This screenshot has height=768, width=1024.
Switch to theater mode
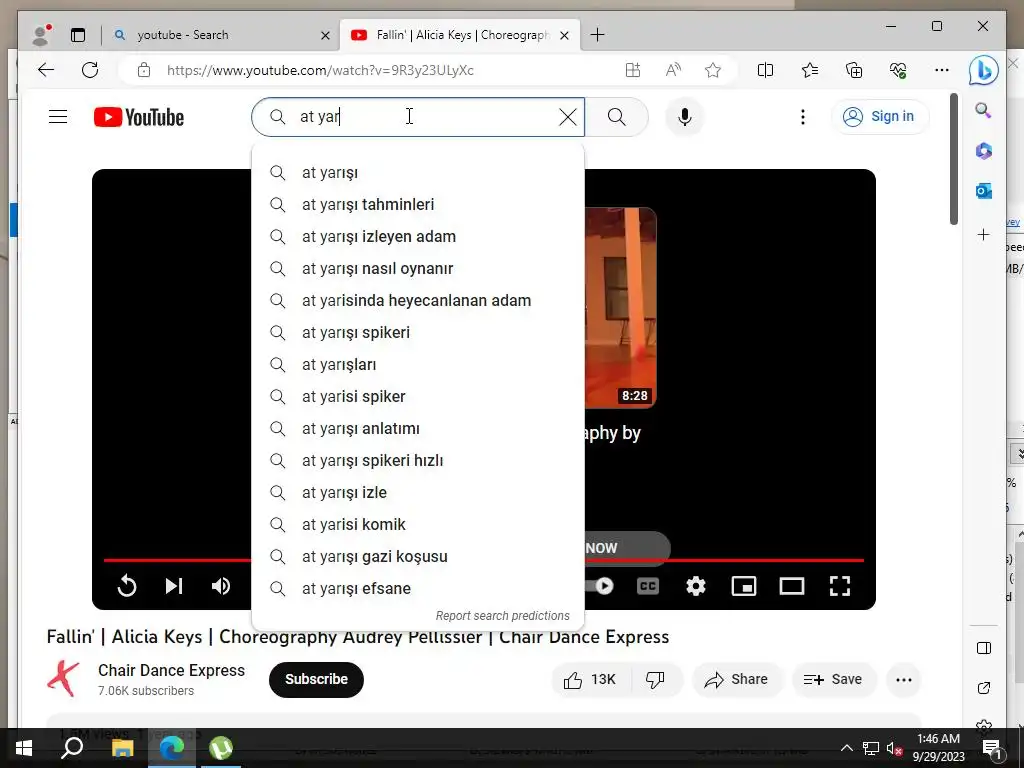[x=792, y=586]
